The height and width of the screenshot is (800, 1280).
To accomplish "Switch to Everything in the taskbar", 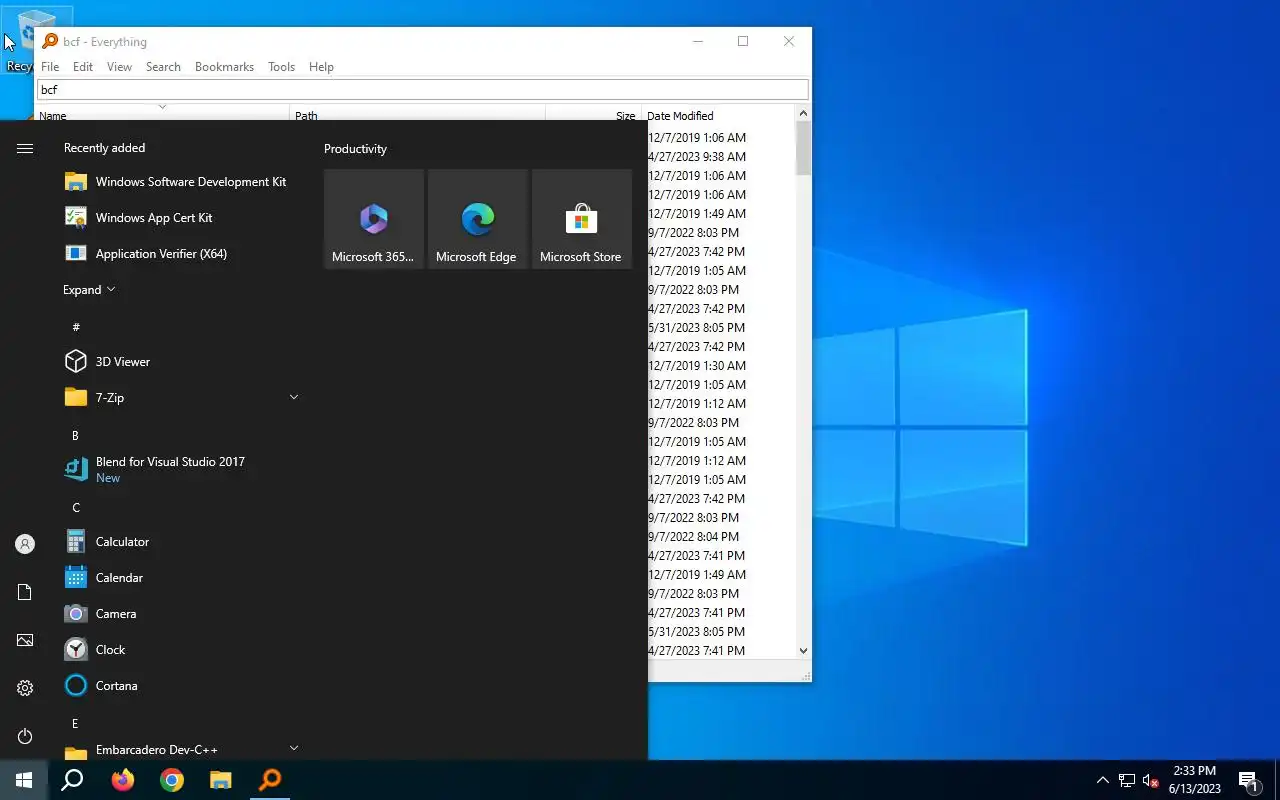I will (270, 780).
